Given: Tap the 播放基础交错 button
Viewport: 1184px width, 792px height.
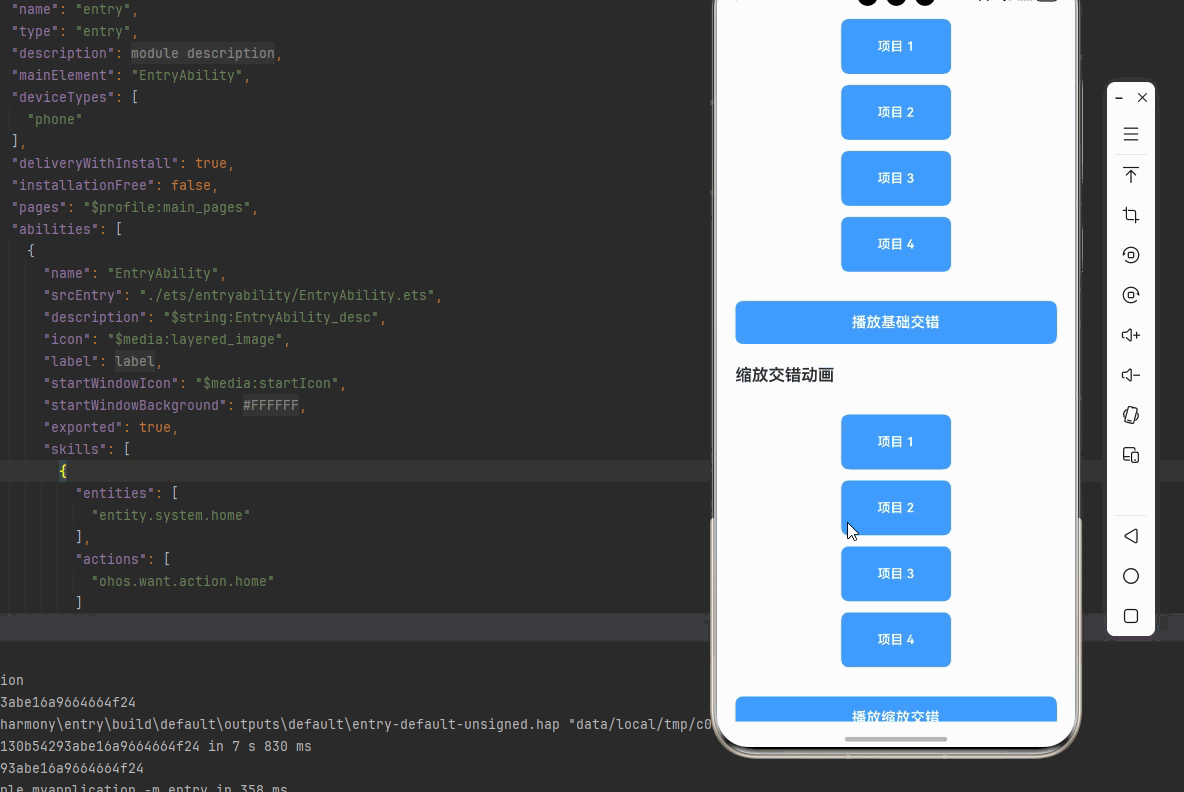Looking at the screenshot, I should click(896, 322).
